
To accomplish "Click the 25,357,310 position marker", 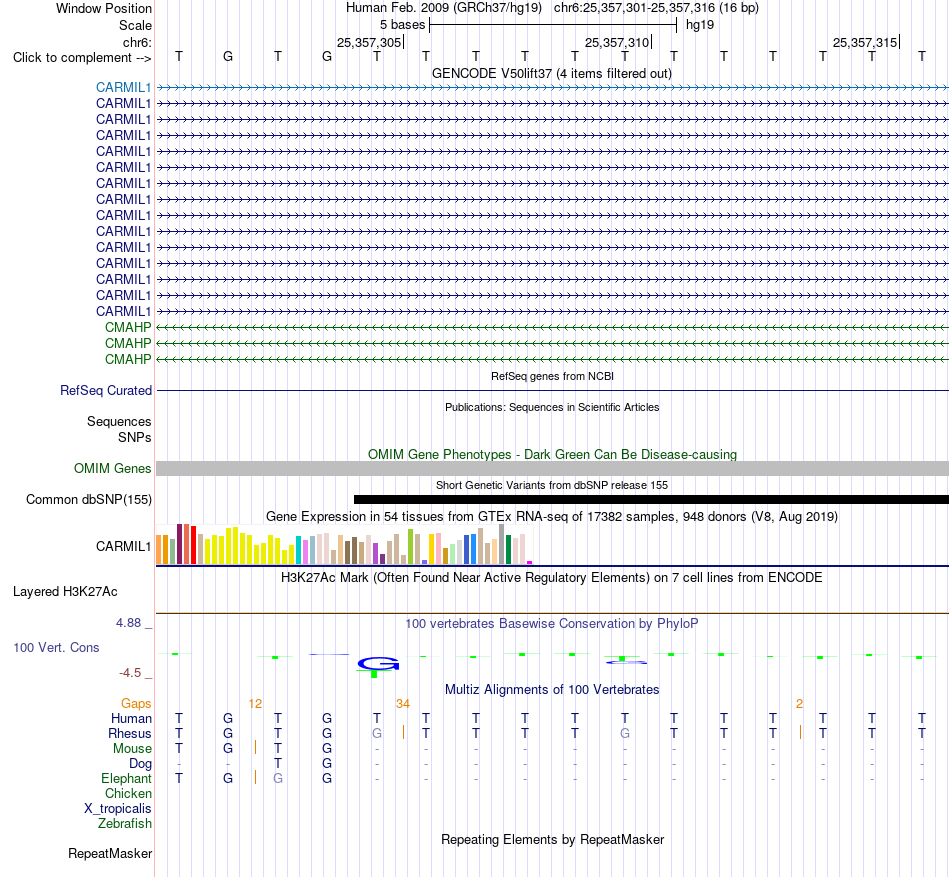I will tap(617, 42).
